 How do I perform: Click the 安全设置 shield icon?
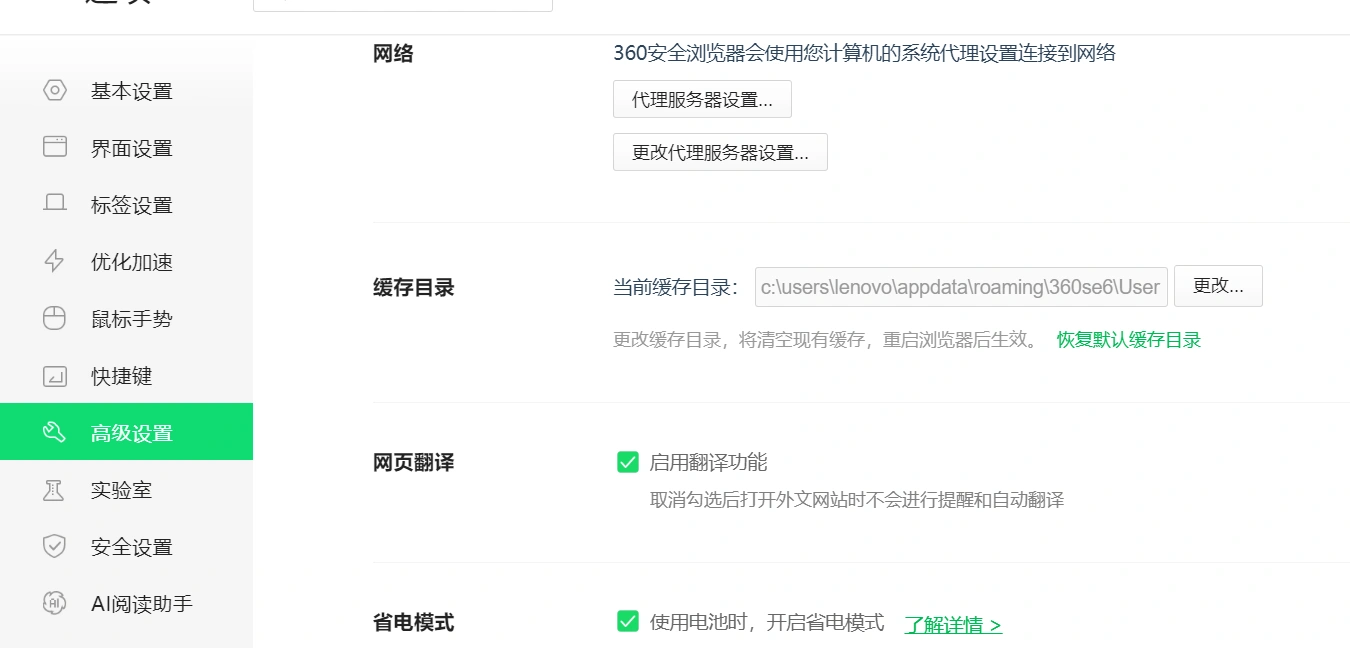coord(55,546)
